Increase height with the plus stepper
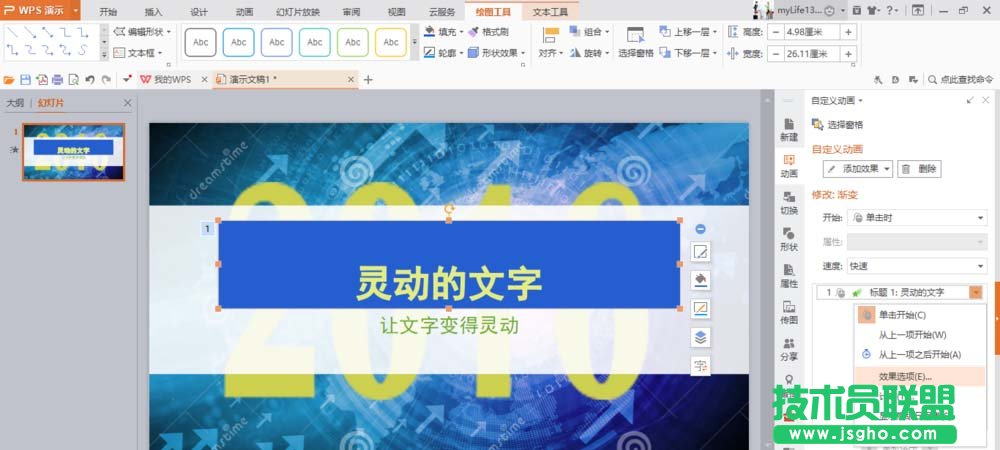 848,33
